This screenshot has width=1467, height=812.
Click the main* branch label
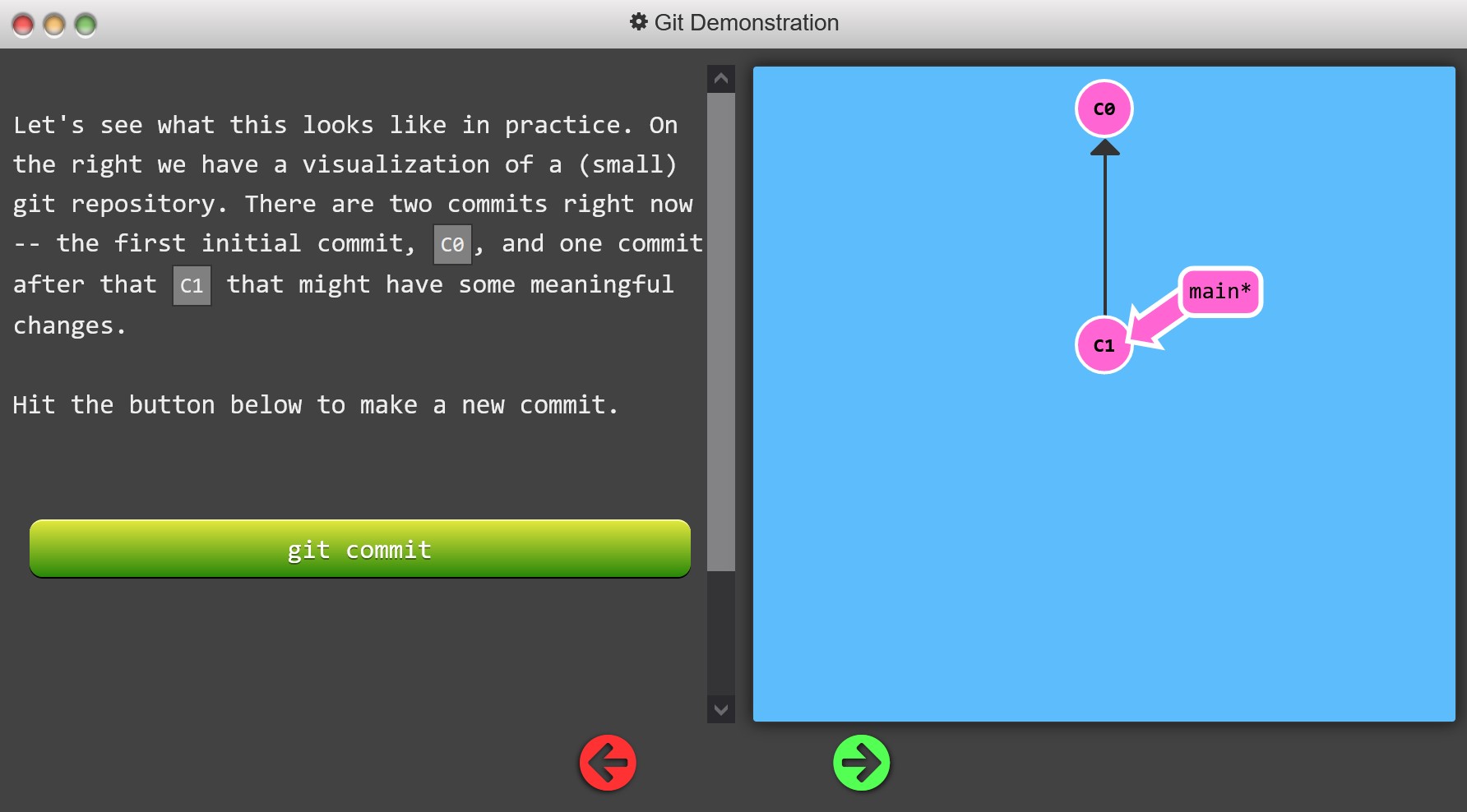[1219, 292]
